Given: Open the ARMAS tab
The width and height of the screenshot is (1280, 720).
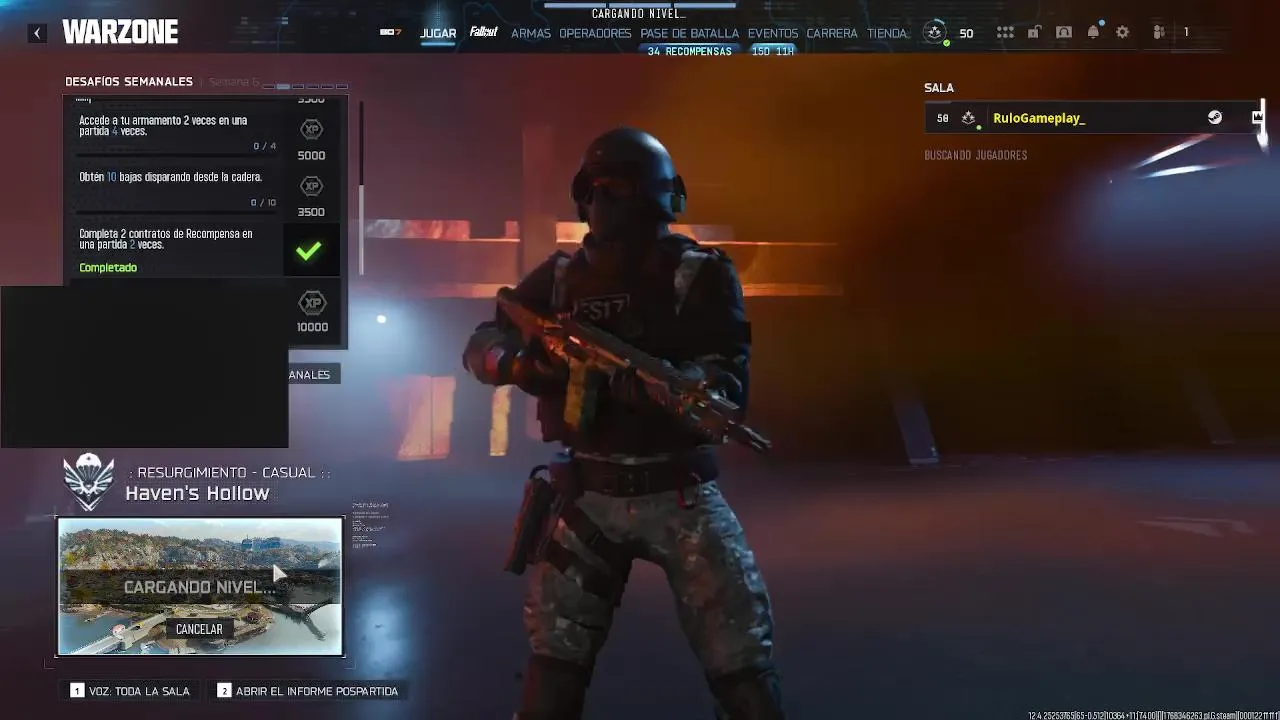Looking at the screenshot, I should pos(531,33).
